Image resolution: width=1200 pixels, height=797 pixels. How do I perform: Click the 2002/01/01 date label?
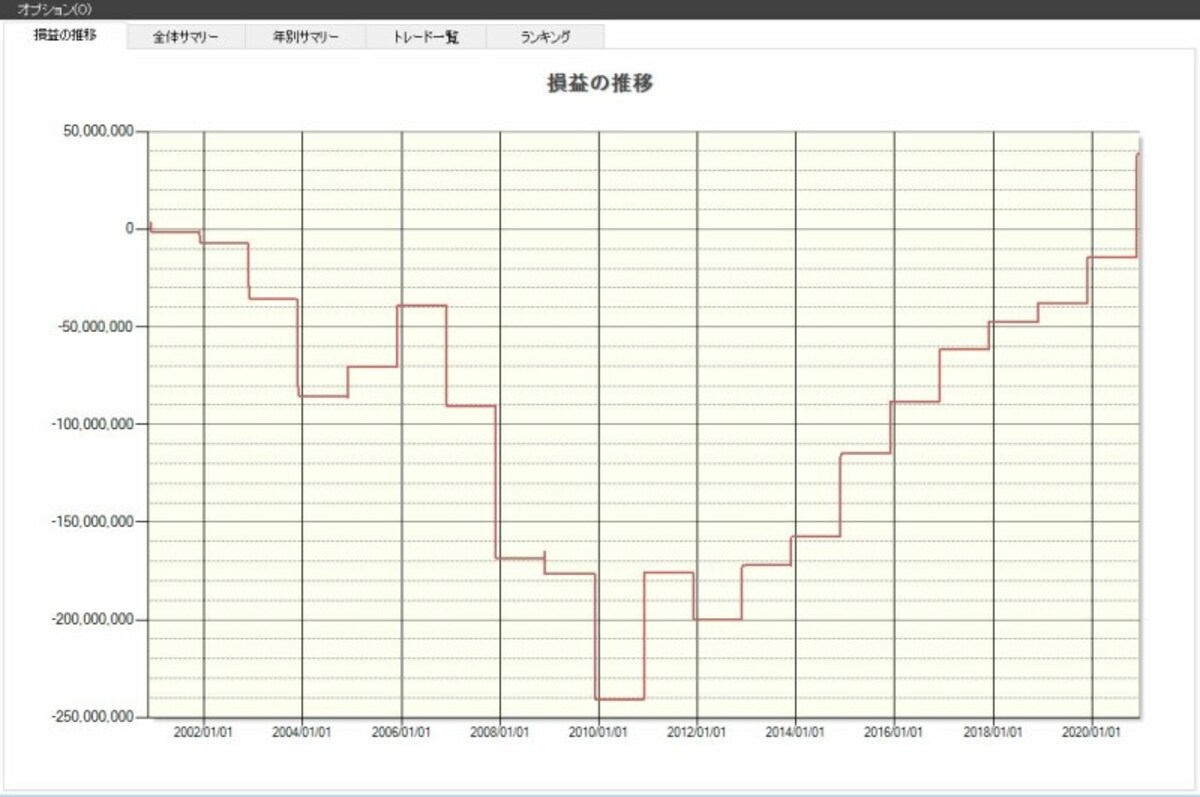click(204, 732)
